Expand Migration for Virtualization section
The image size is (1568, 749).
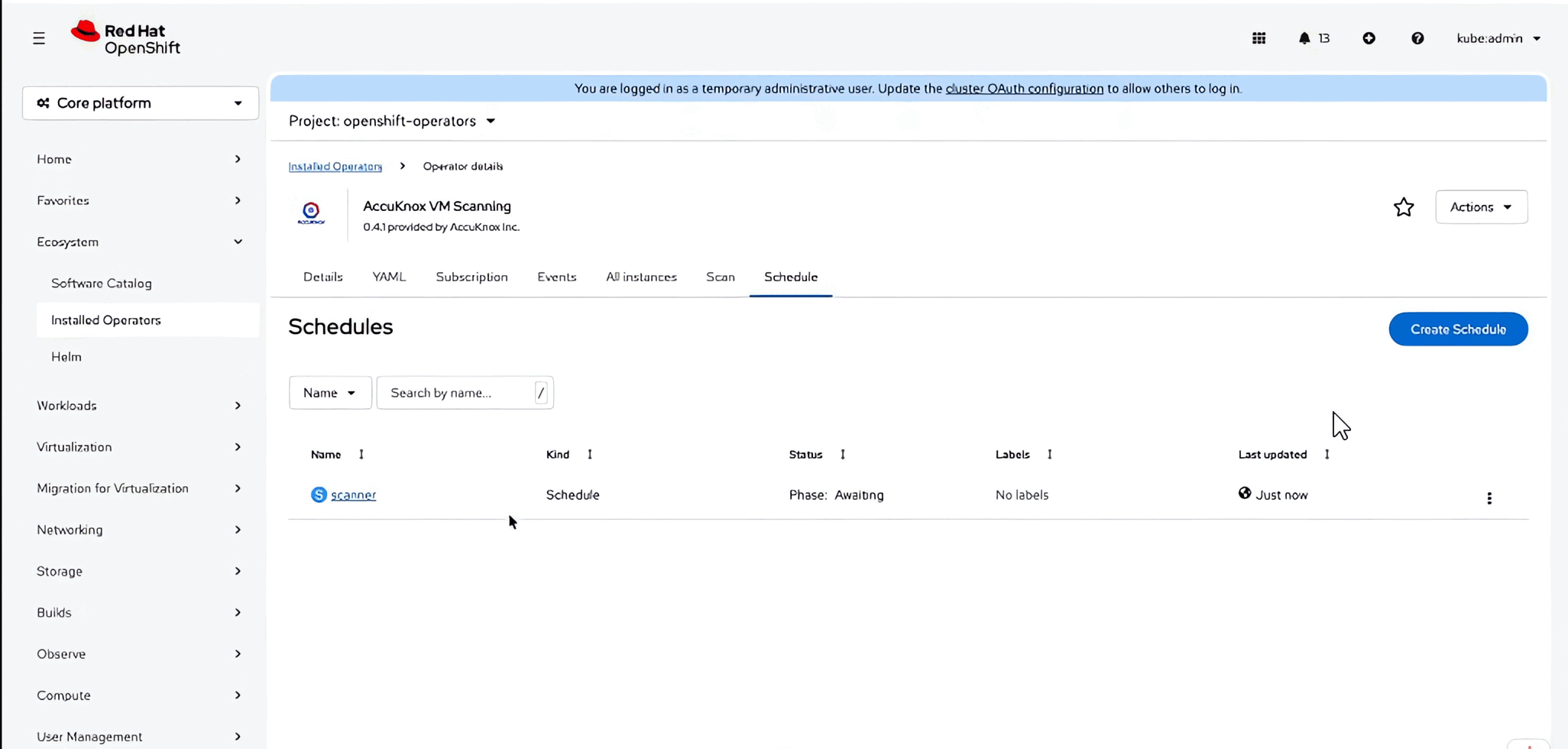[x=140, y=488]
